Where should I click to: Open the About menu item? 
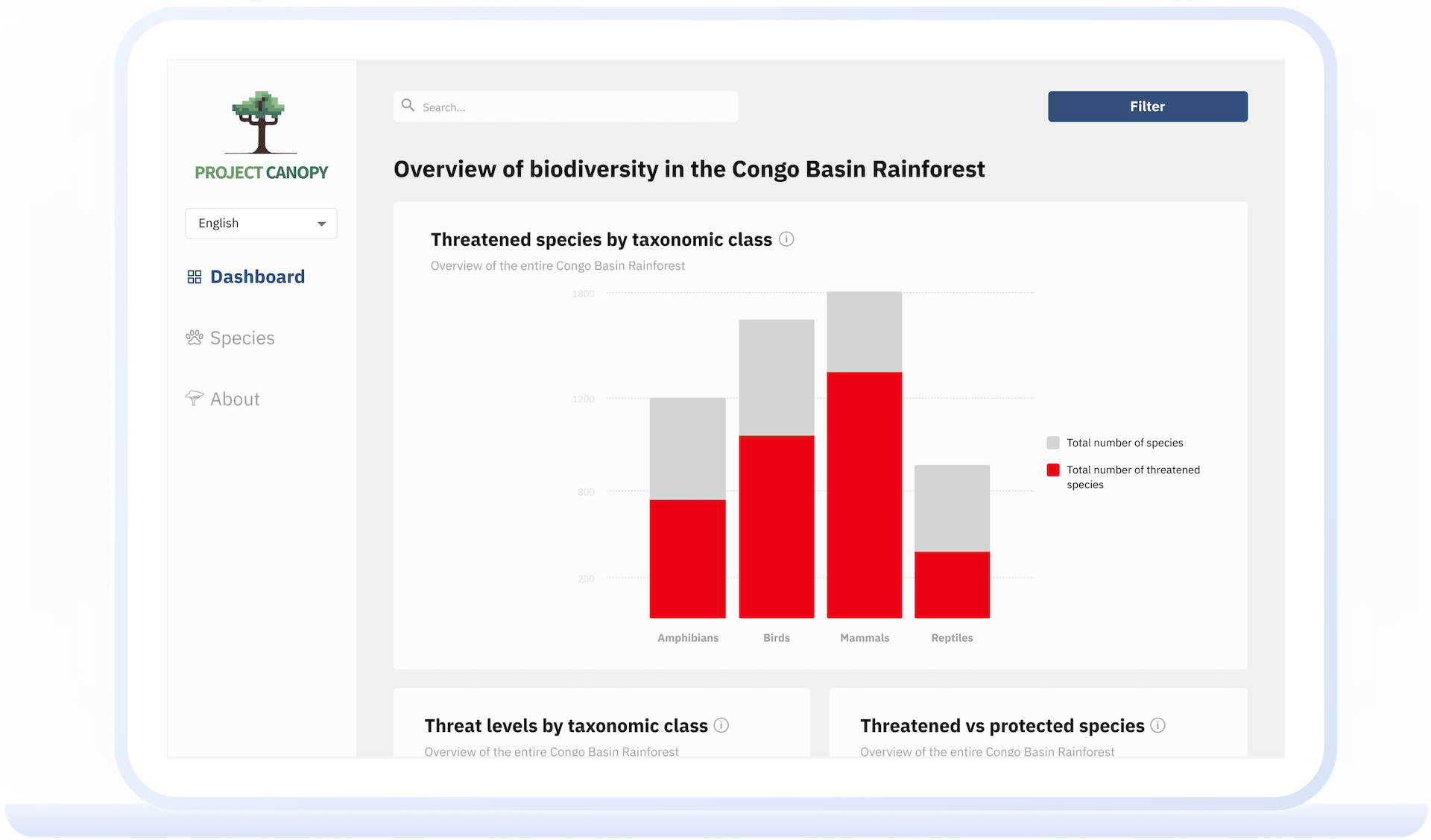point(223,399)
